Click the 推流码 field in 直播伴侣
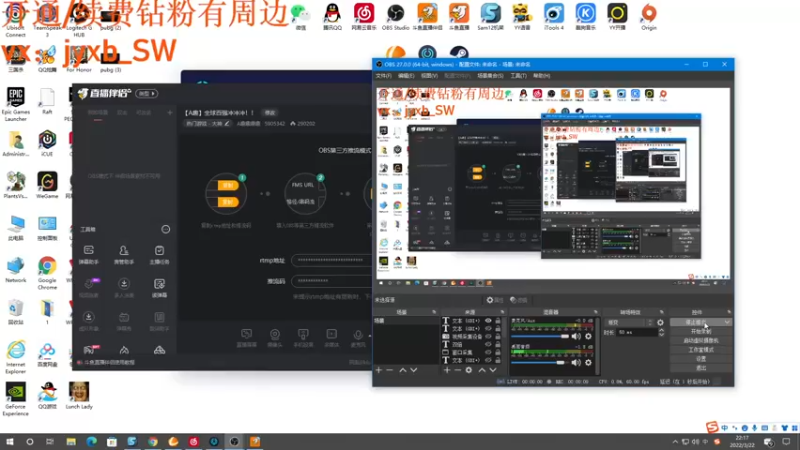800x450 pixels. point(332,281)
